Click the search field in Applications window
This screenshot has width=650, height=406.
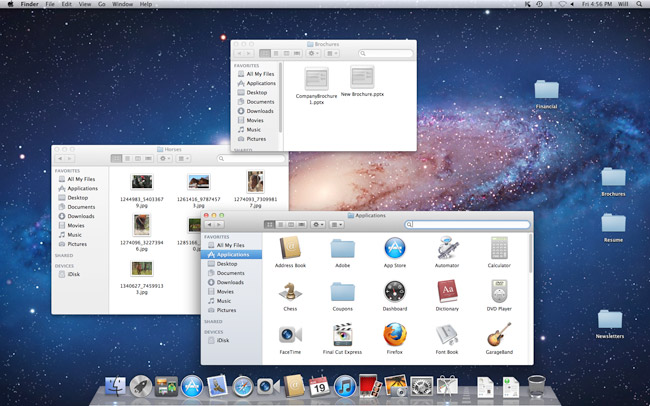point(470,224)
